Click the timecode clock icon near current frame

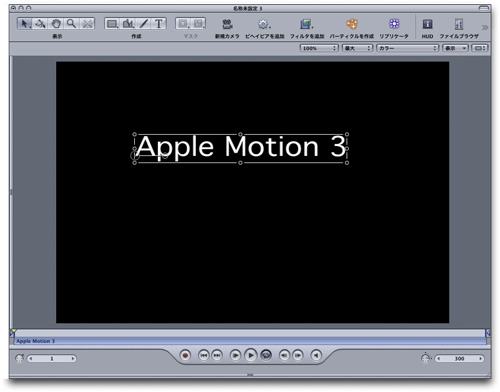(20, 358)
